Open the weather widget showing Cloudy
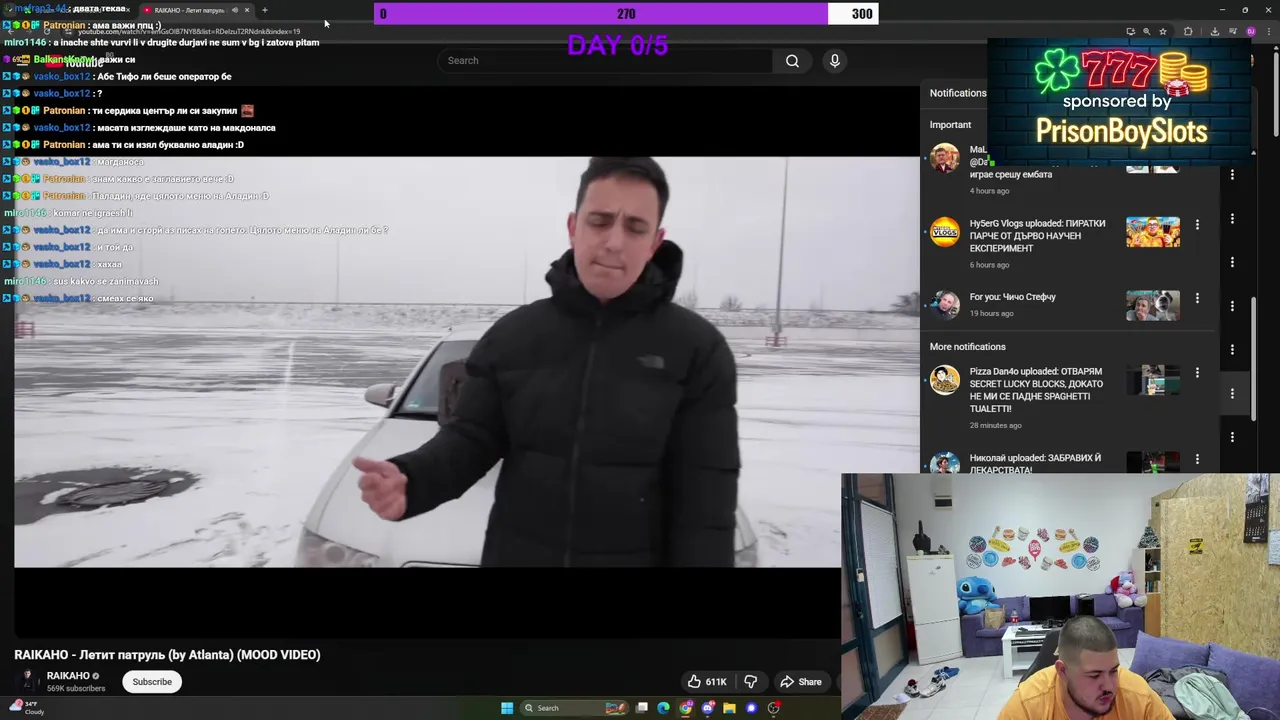1280x720 pixels. (27, 708)
